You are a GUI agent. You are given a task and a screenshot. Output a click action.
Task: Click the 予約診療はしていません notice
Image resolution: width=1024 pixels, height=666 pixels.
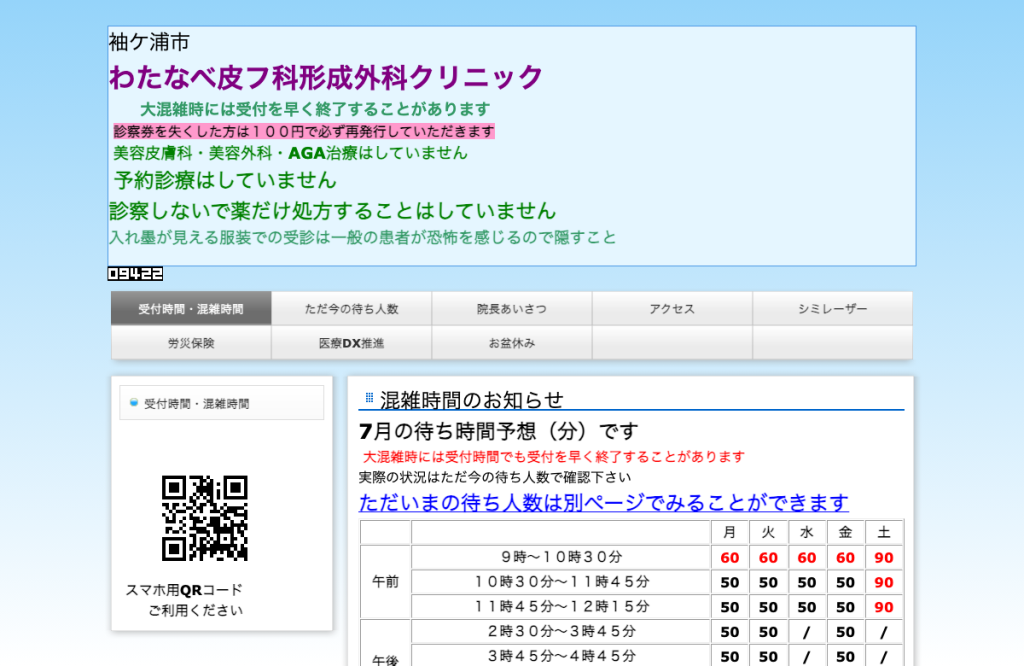click(x=225, y=180)
